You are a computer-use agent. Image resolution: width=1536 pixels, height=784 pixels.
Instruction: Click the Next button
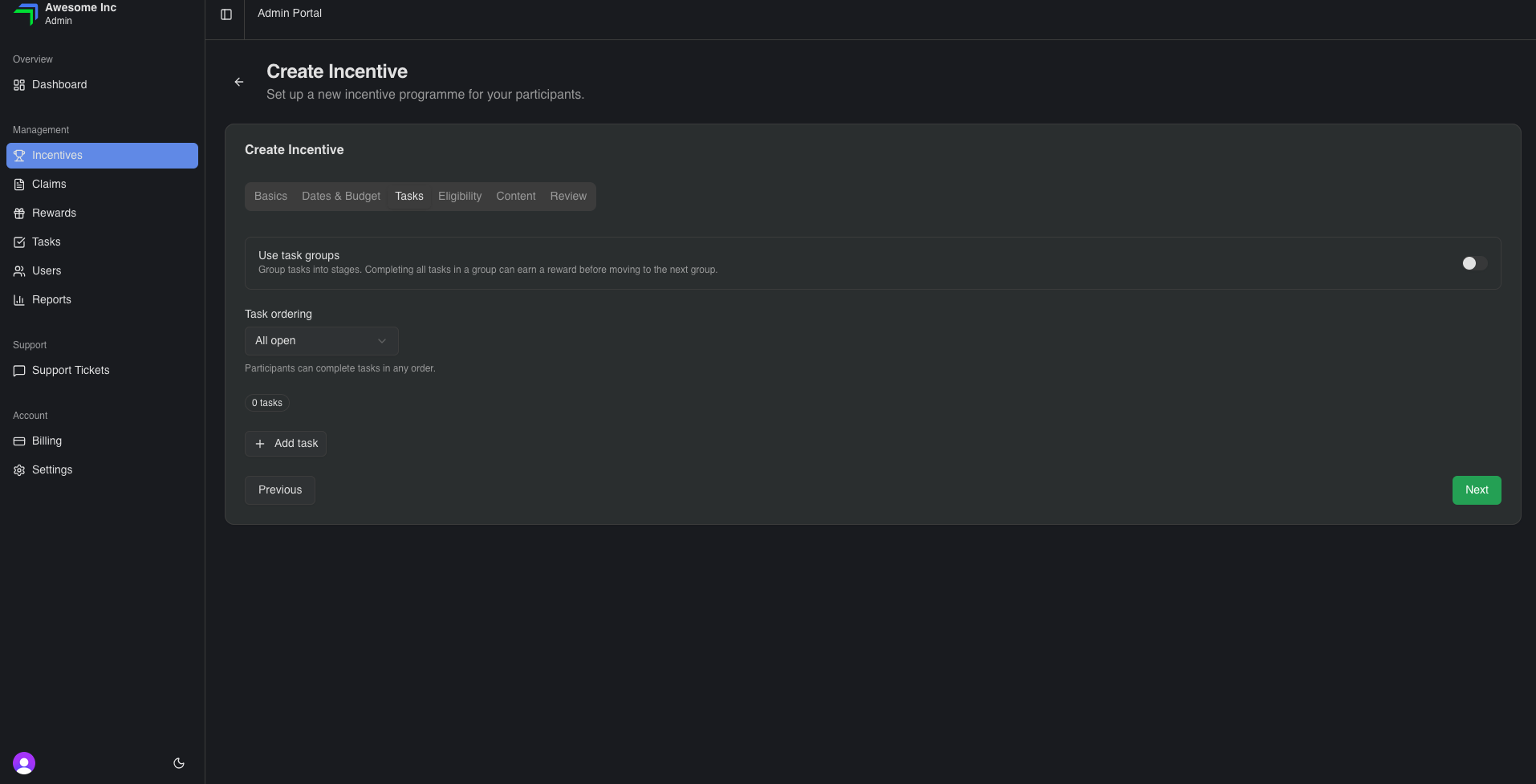1477,490
